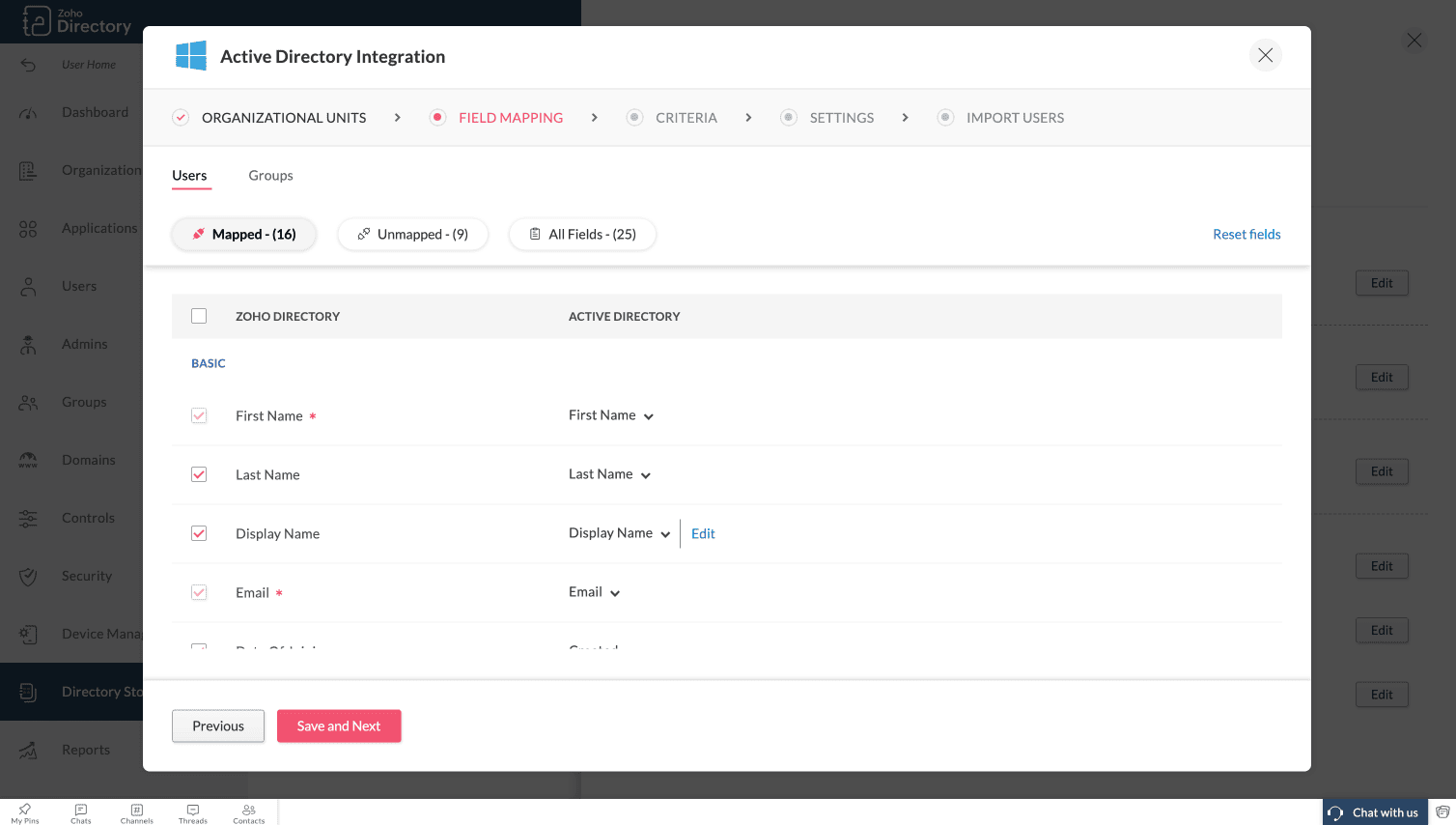
Task: Go to the Import Users step
Action: (x=1001, y=118)
